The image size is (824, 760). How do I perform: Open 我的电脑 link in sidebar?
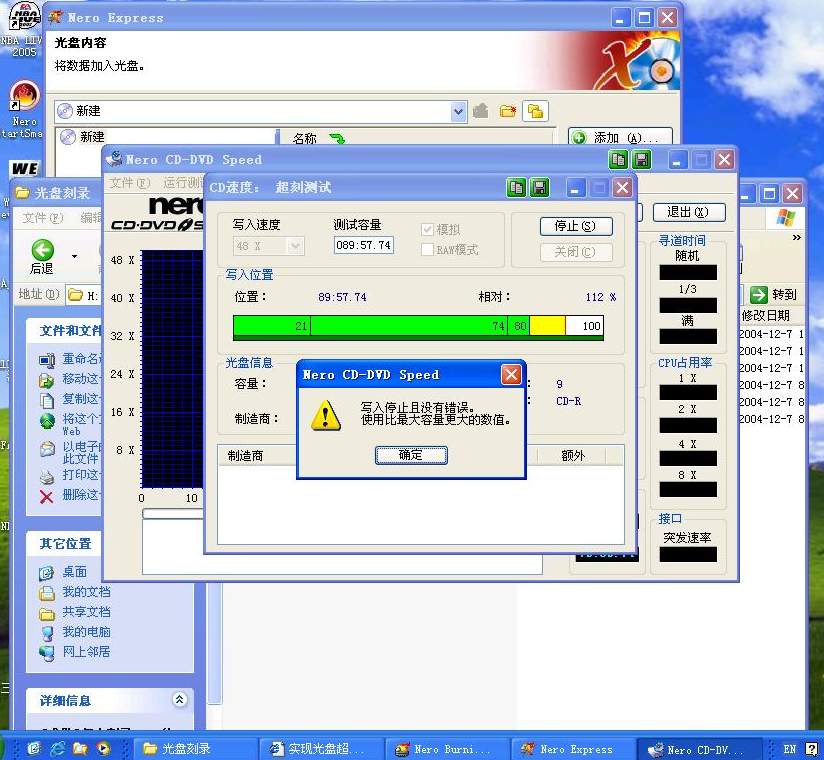(x=86, y=632)
